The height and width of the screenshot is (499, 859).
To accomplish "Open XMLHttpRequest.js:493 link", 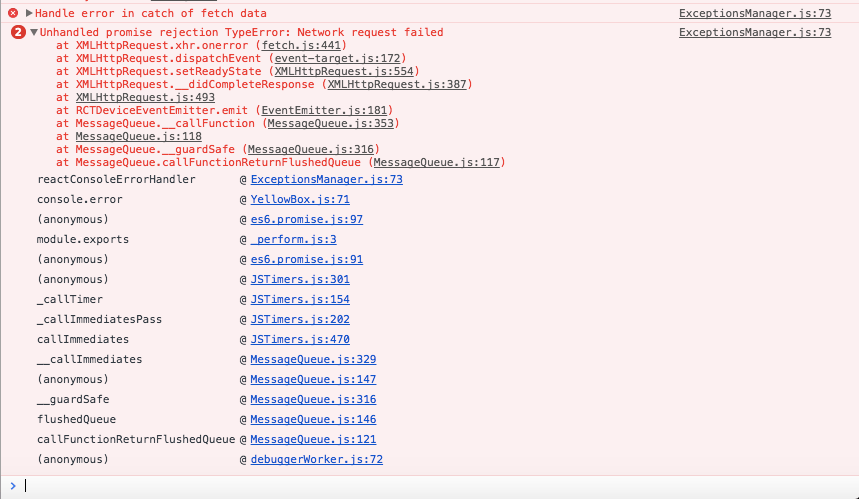I will click(145, 97).
